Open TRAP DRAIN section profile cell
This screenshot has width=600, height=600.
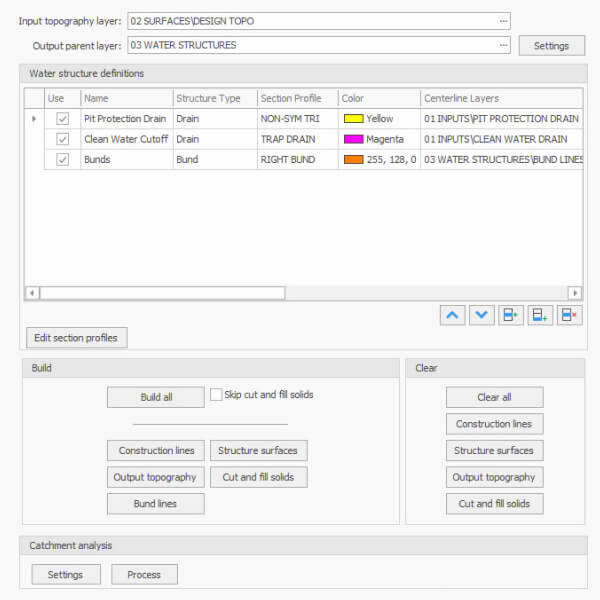point(298,139)
